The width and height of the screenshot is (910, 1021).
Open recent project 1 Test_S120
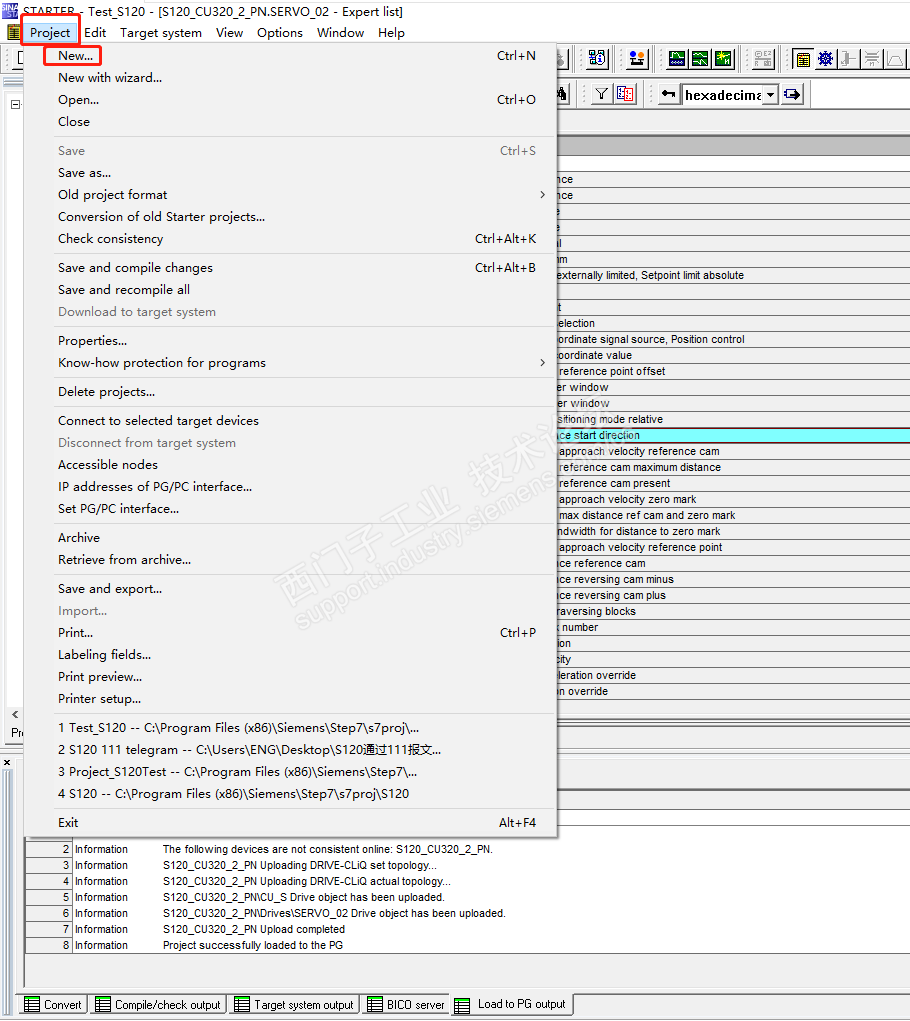[x=238, y=728]
